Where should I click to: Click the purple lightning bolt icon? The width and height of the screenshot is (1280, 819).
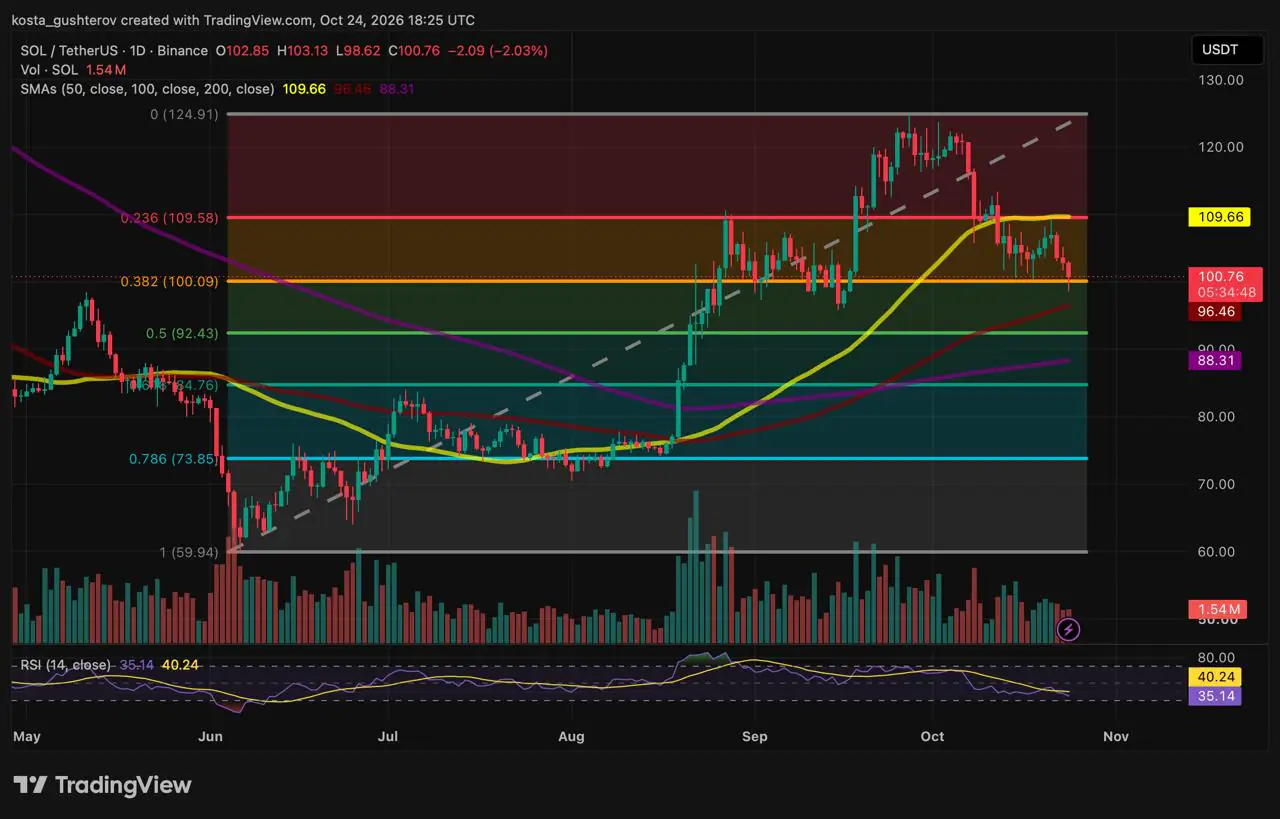1068,629
